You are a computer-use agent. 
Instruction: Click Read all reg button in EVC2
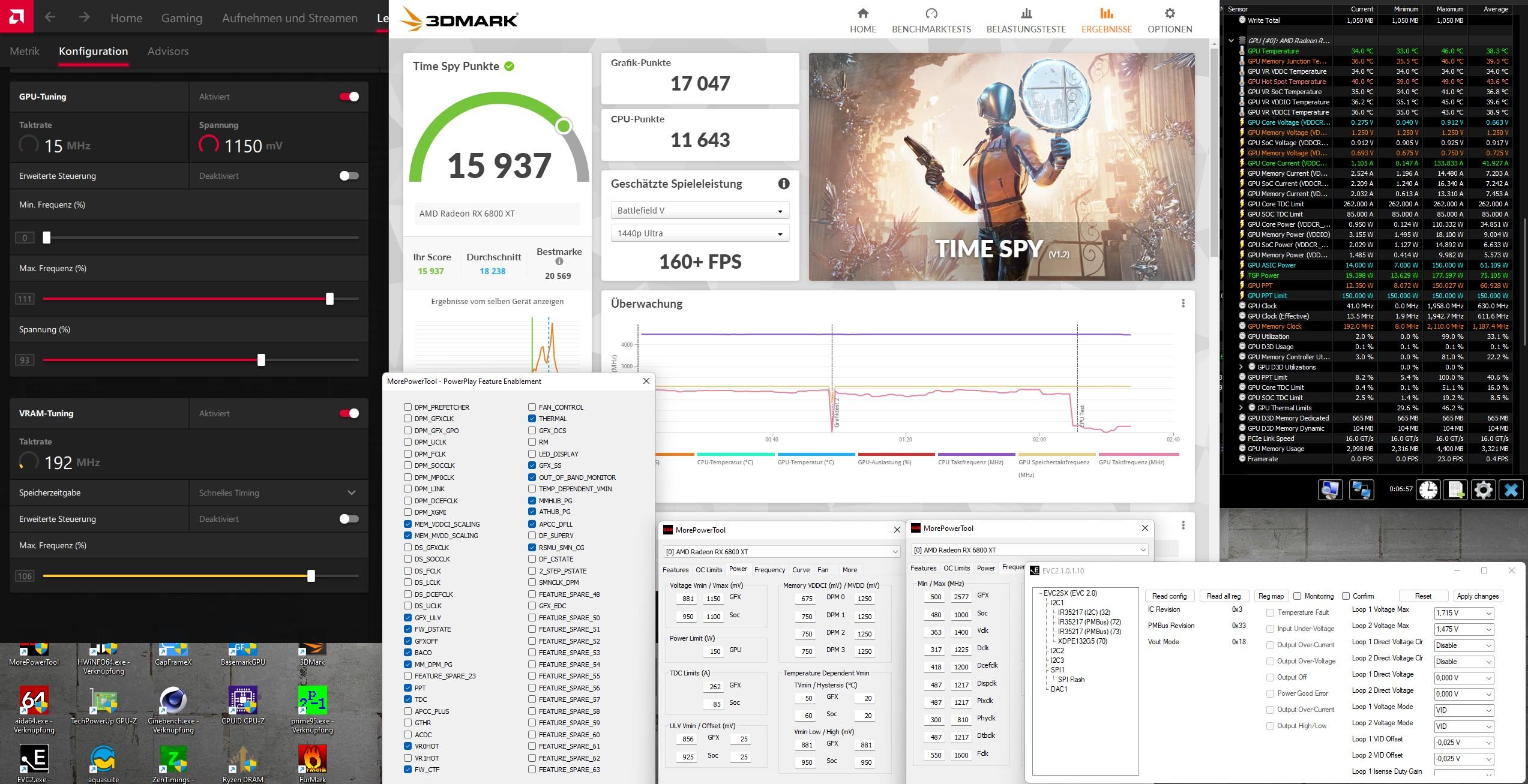point(1224,596)
